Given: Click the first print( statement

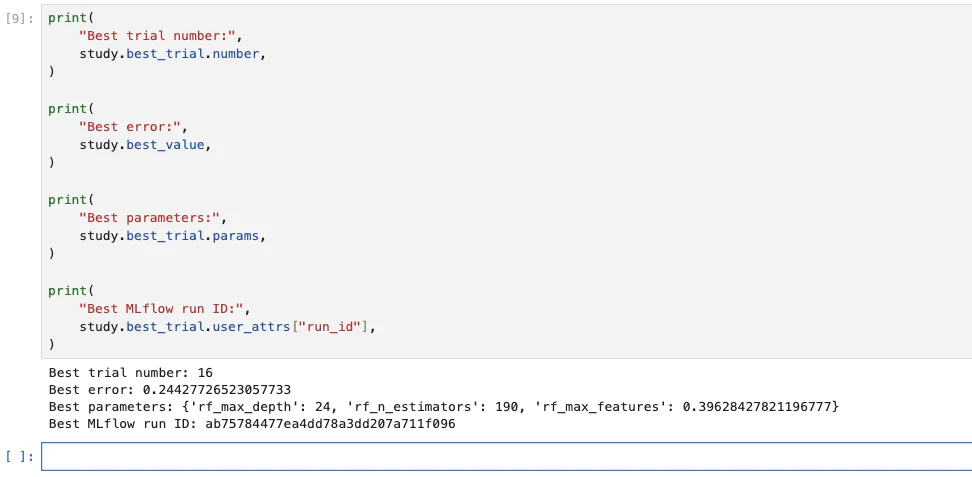Looking at the screenshot, I should (x=71, y=18).
